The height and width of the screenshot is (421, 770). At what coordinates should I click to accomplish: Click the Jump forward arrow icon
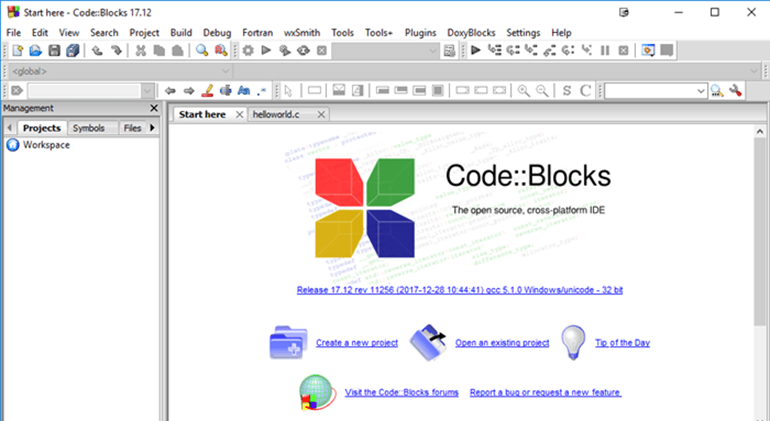(x=187, y=91)
